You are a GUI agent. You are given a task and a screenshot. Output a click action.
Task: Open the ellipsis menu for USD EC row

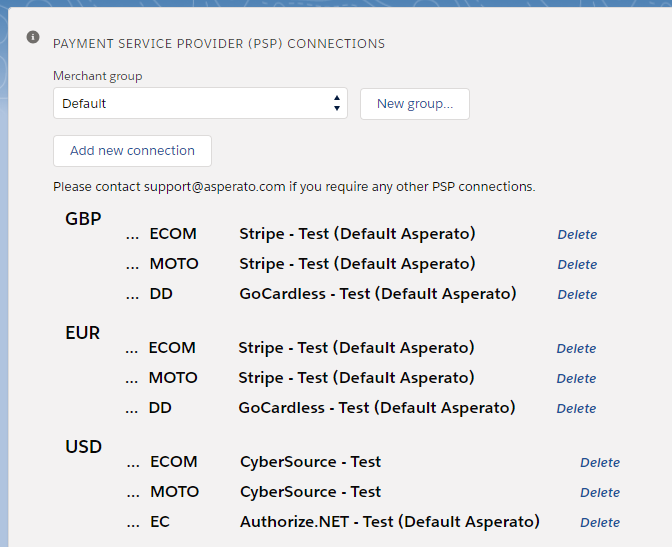pyautogui.click(x=133, y=523)
